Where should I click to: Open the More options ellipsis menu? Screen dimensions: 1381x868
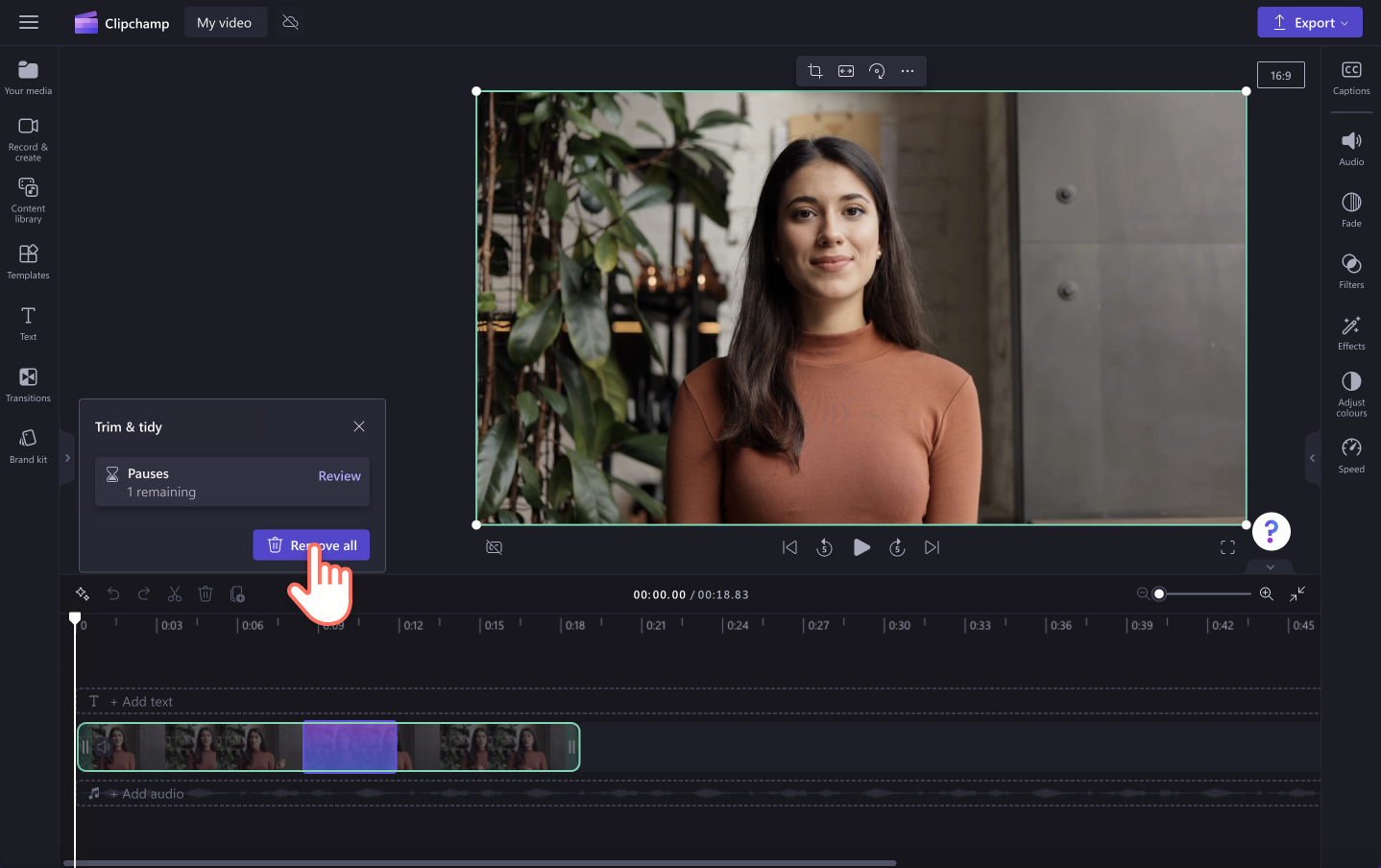point(908,71)
